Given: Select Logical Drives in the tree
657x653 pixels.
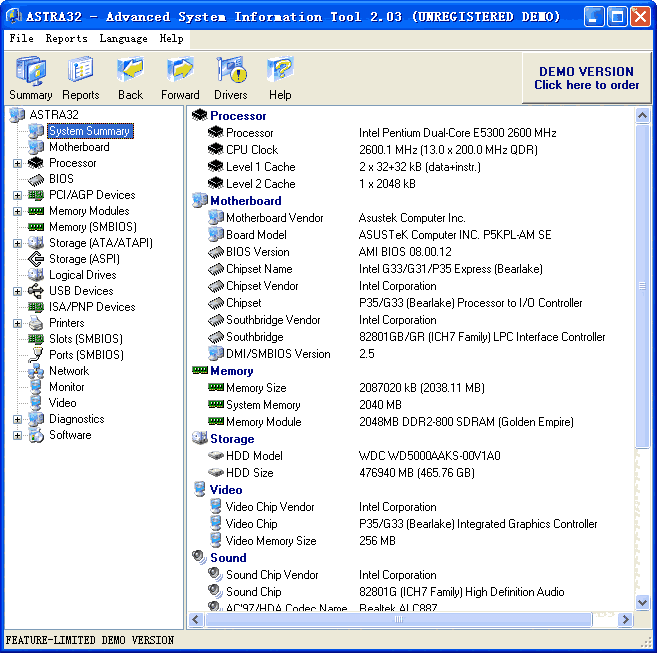Looking at the screenshot, I should pos(82,275).
